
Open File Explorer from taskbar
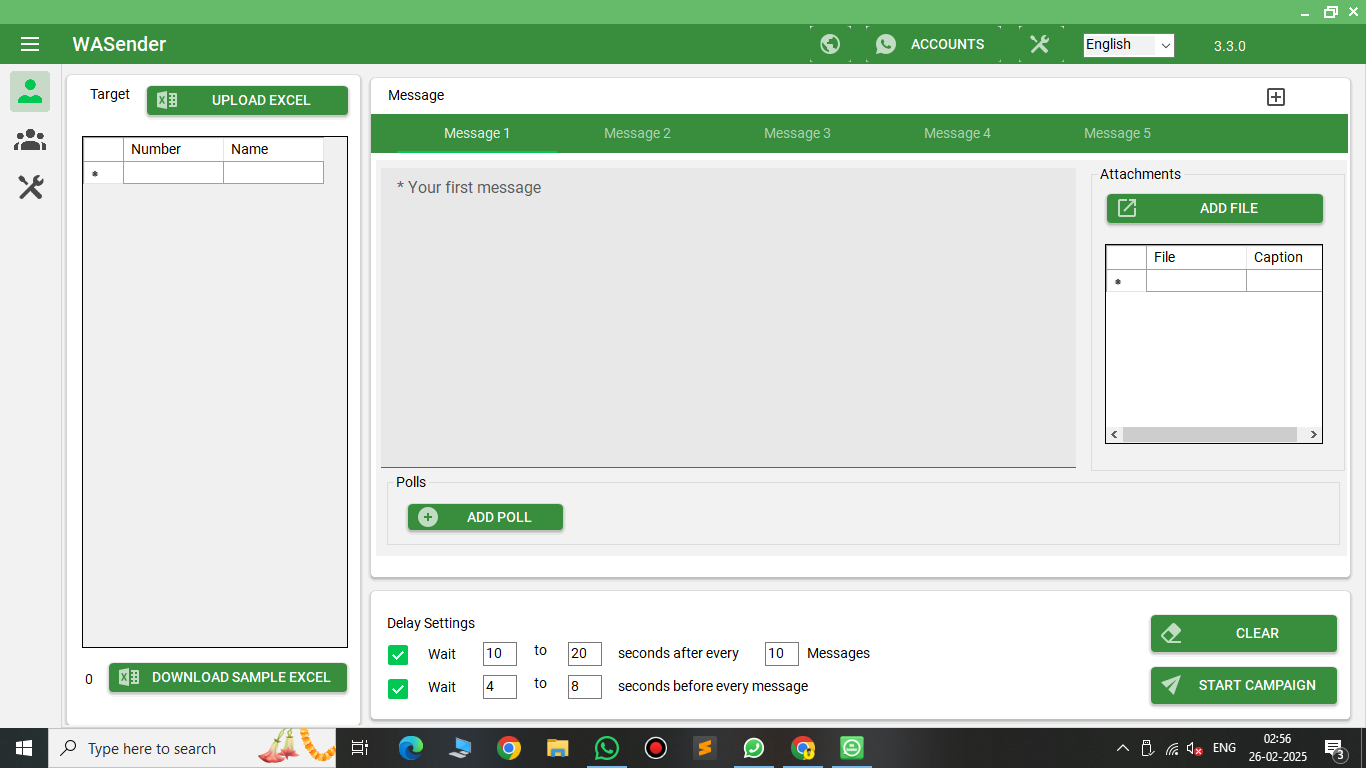click(558, 748)
